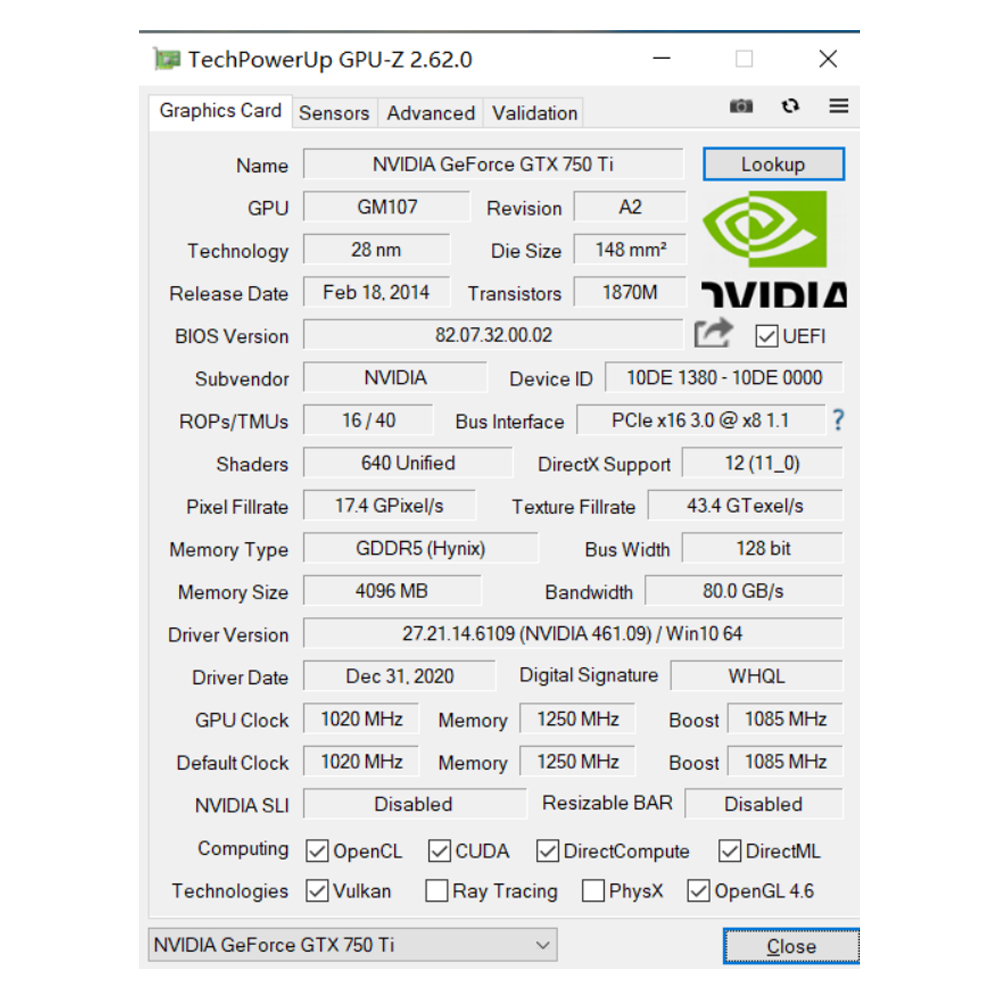Toggle the Vulkan checkbox
The height and width of the screenshot is (1000, 1000).
[317, 891]
